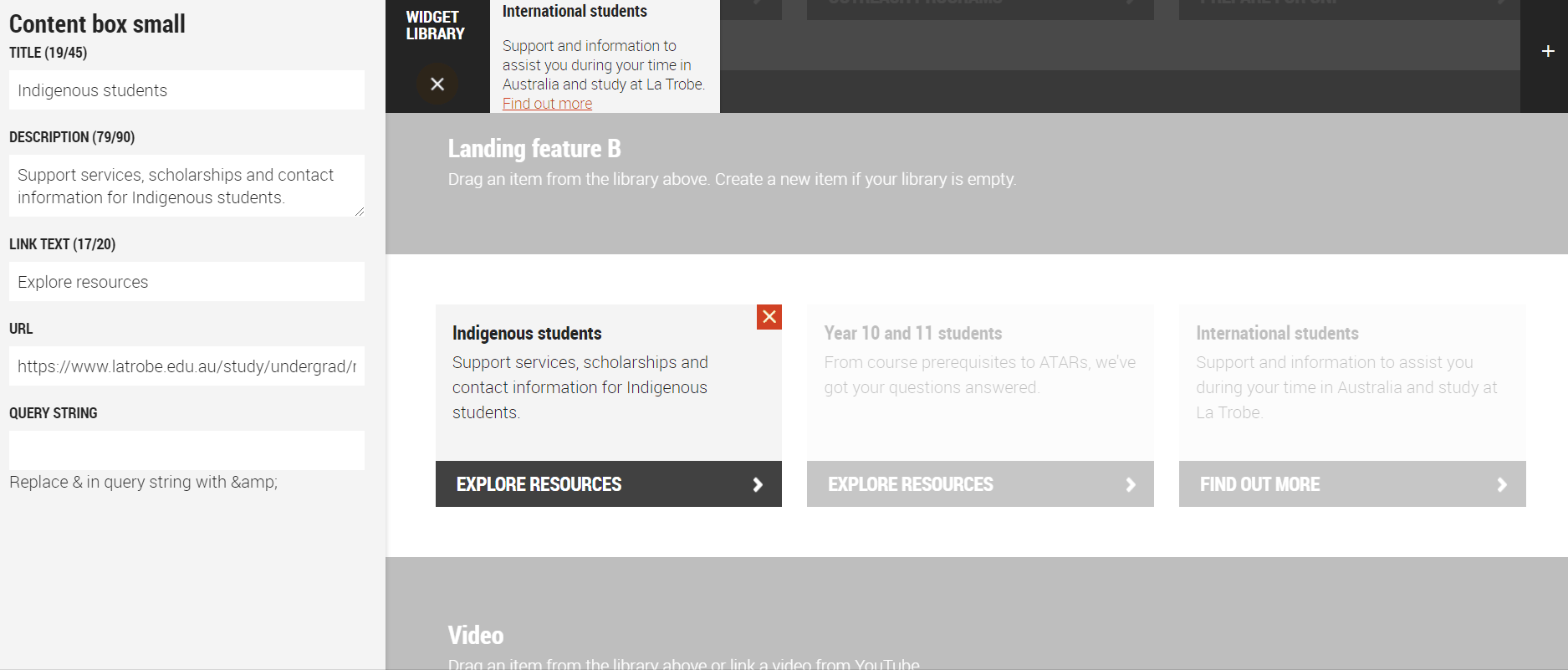Click the Indigenous students heading in preview box

[527, 333]
